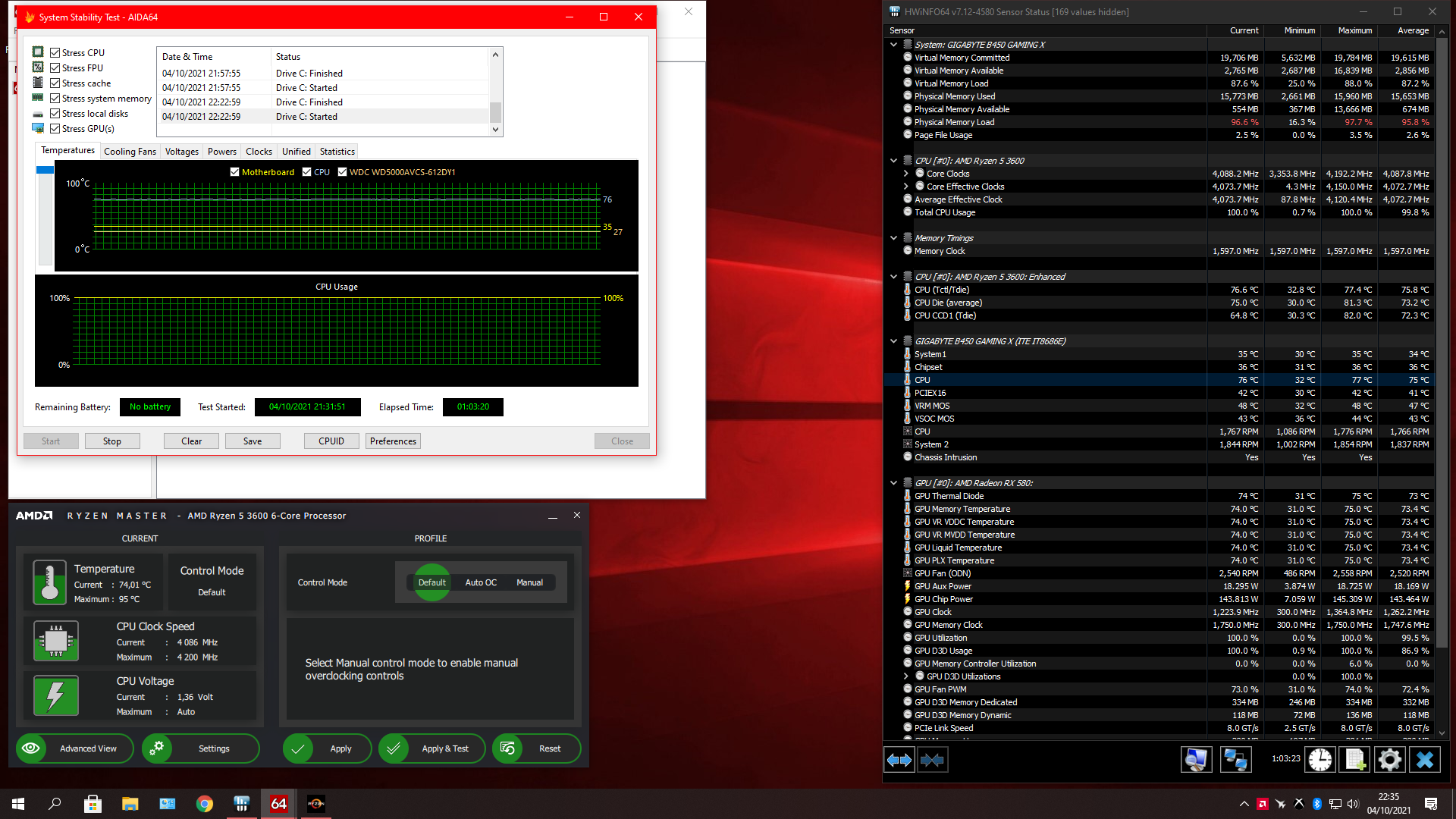1456x819 pixels.
Task: Uncheck Stress CPU checkbox
Action: click(x=55, y=53)
